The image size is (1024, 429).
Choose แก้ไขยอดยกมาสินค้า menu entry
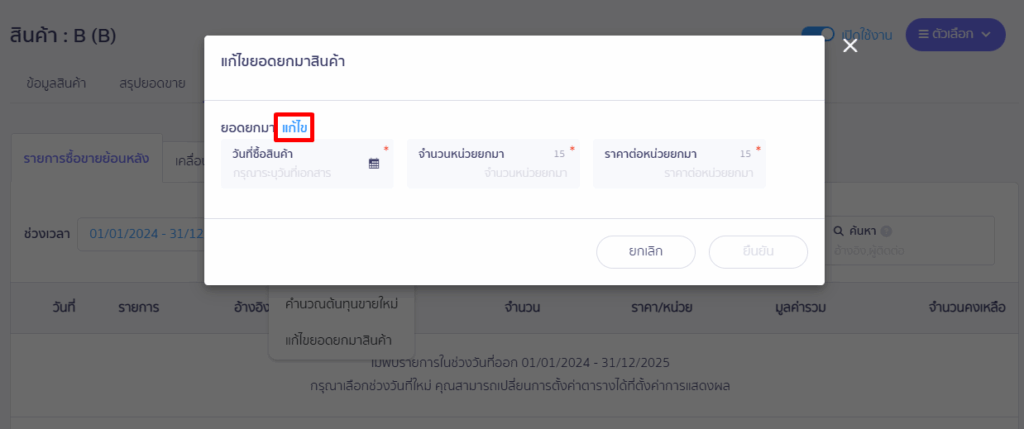[338, 340]
